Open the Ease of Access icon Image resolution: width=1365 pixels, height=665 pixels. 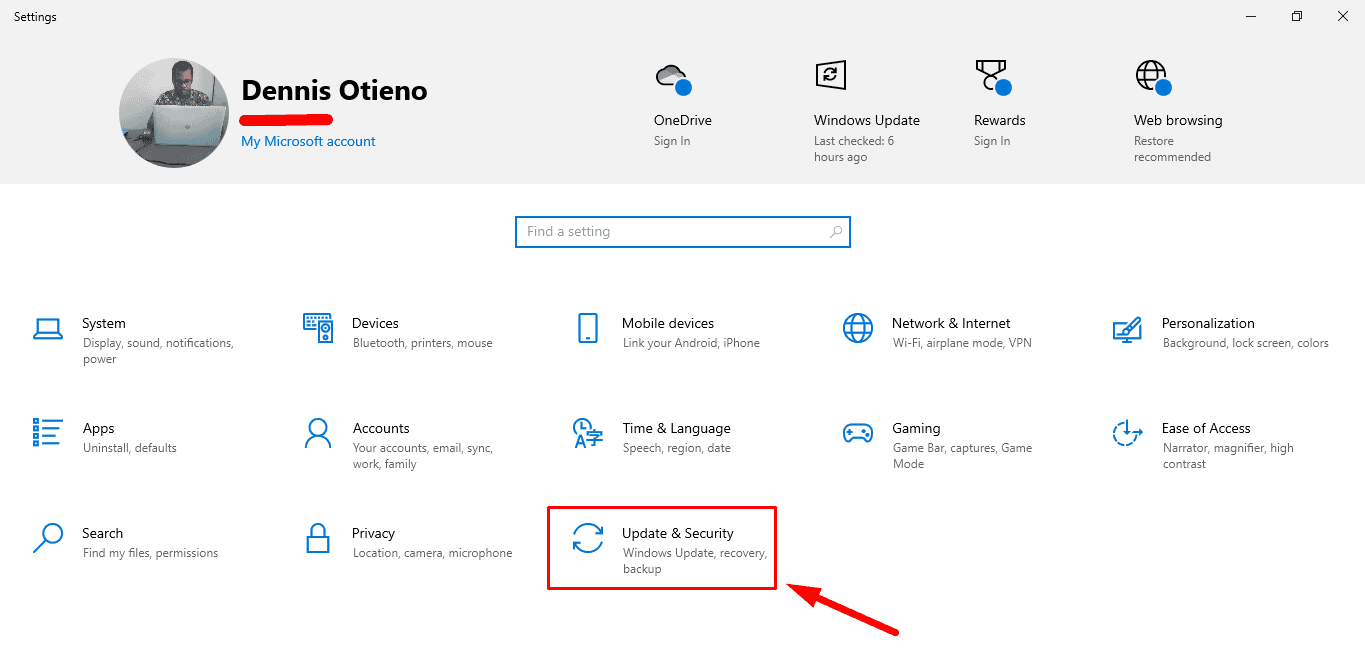tap(1127, 433)
